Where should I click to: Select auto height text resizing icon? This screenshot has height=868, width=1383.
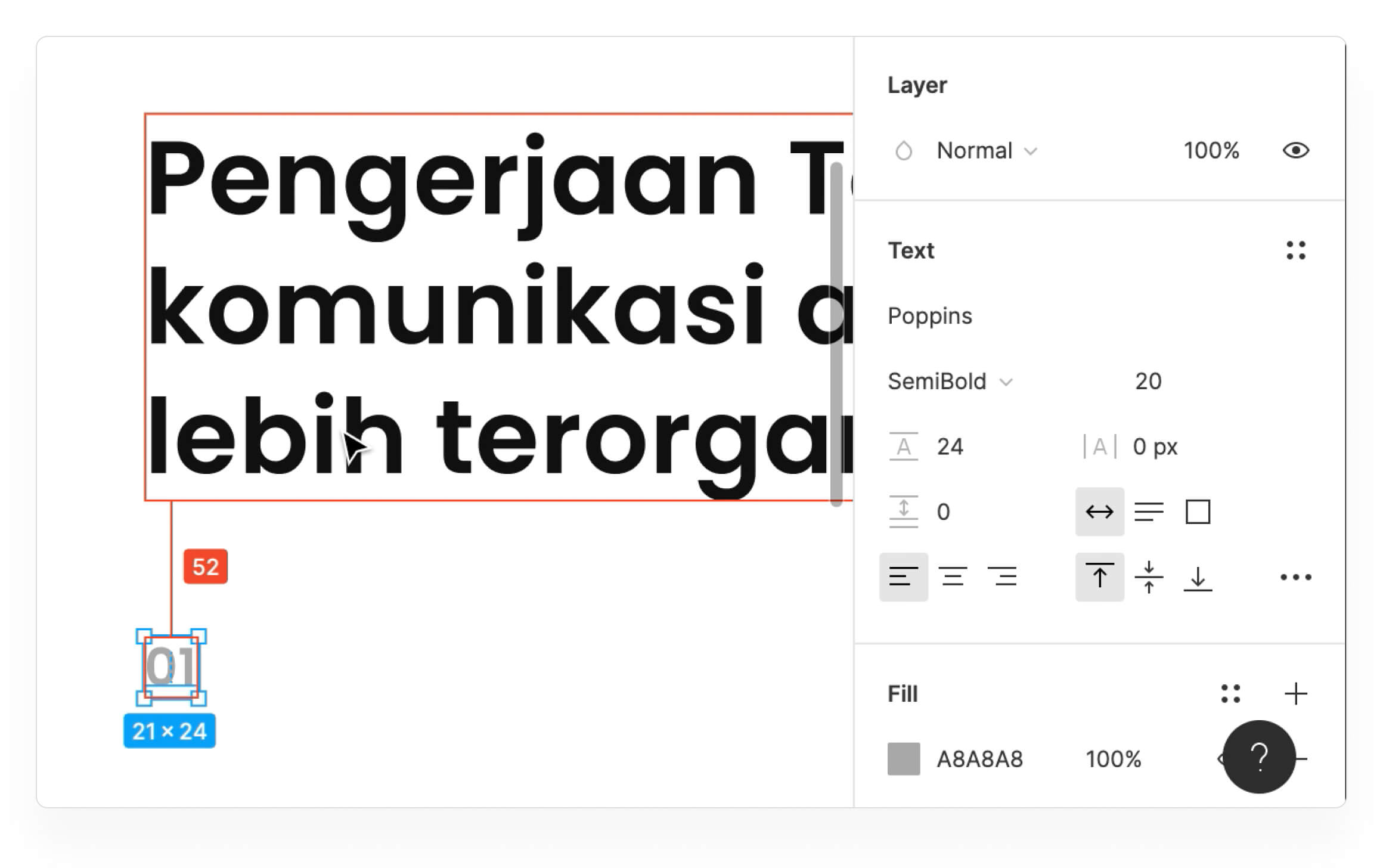(x=1149, y=511)
